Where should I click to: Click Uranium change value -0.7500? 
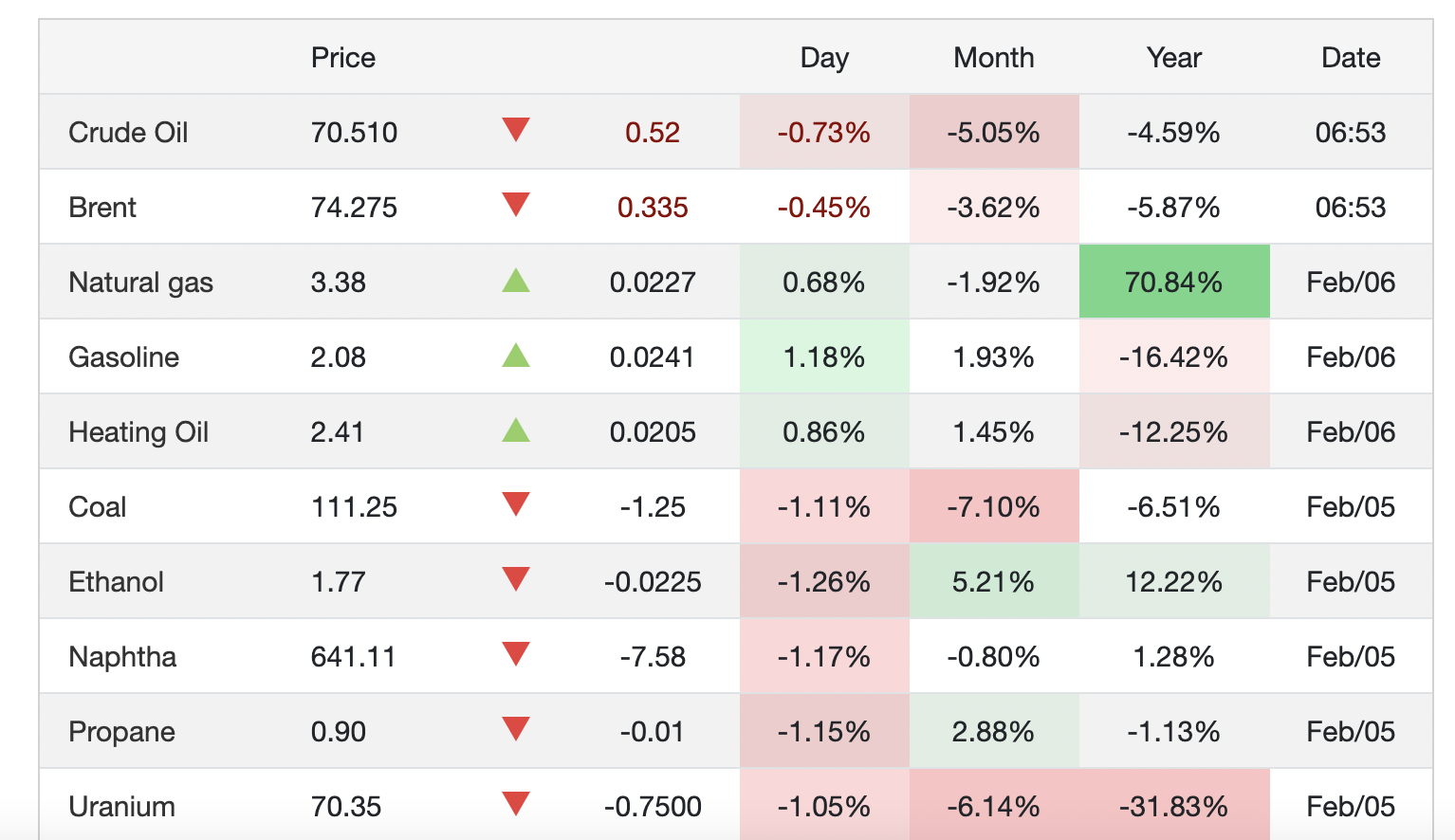tap(653, 806)
